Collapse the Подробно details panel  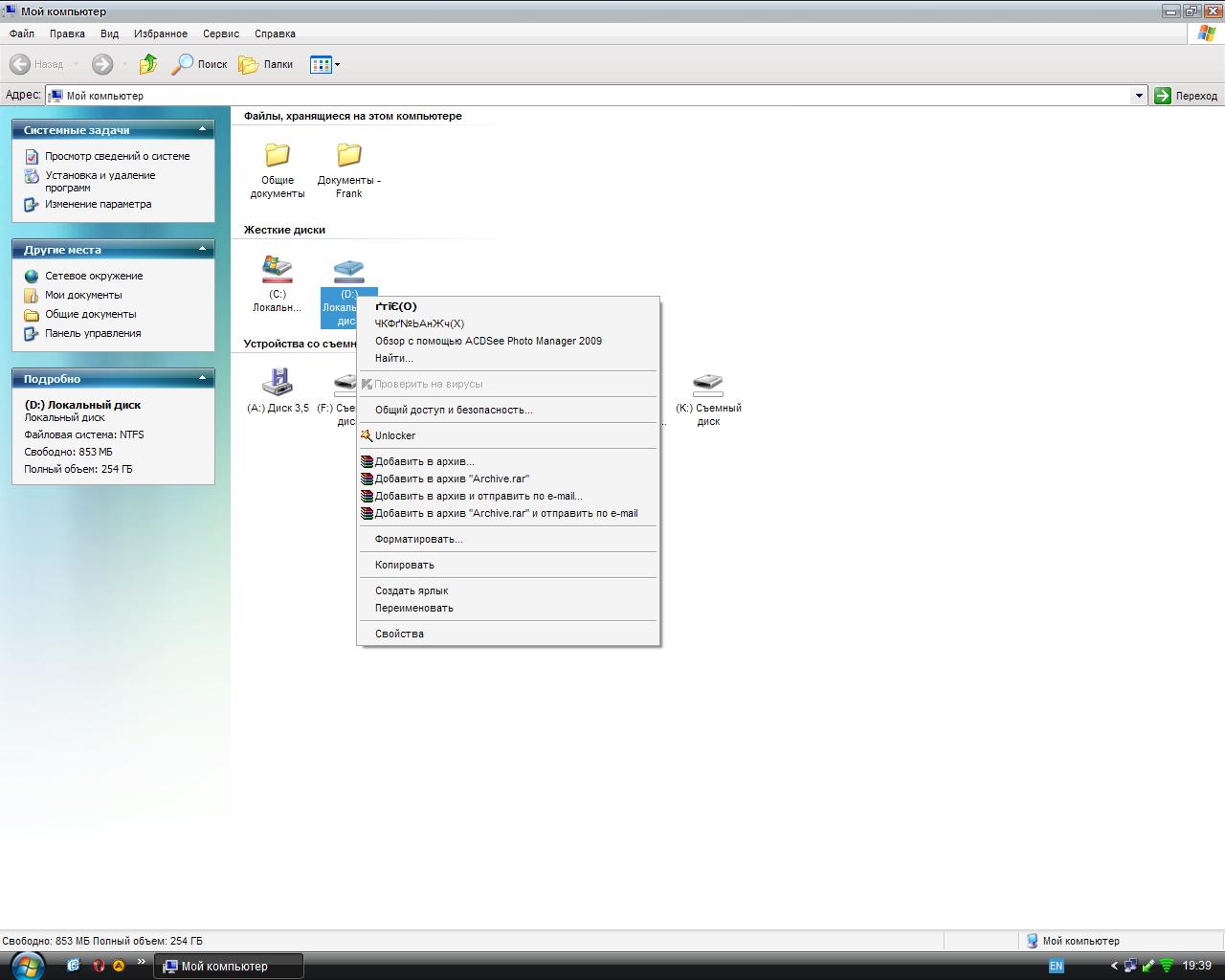202,378
